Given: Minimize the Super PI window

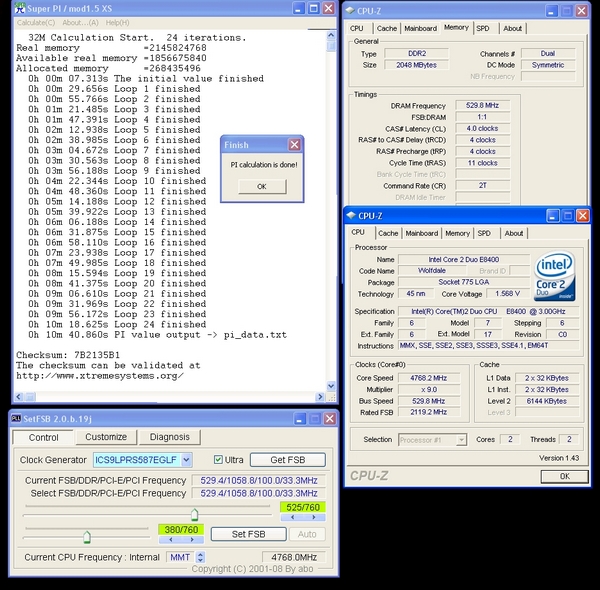Looking at the screenshot, I should pyautogui.click(x=299, y=8).
